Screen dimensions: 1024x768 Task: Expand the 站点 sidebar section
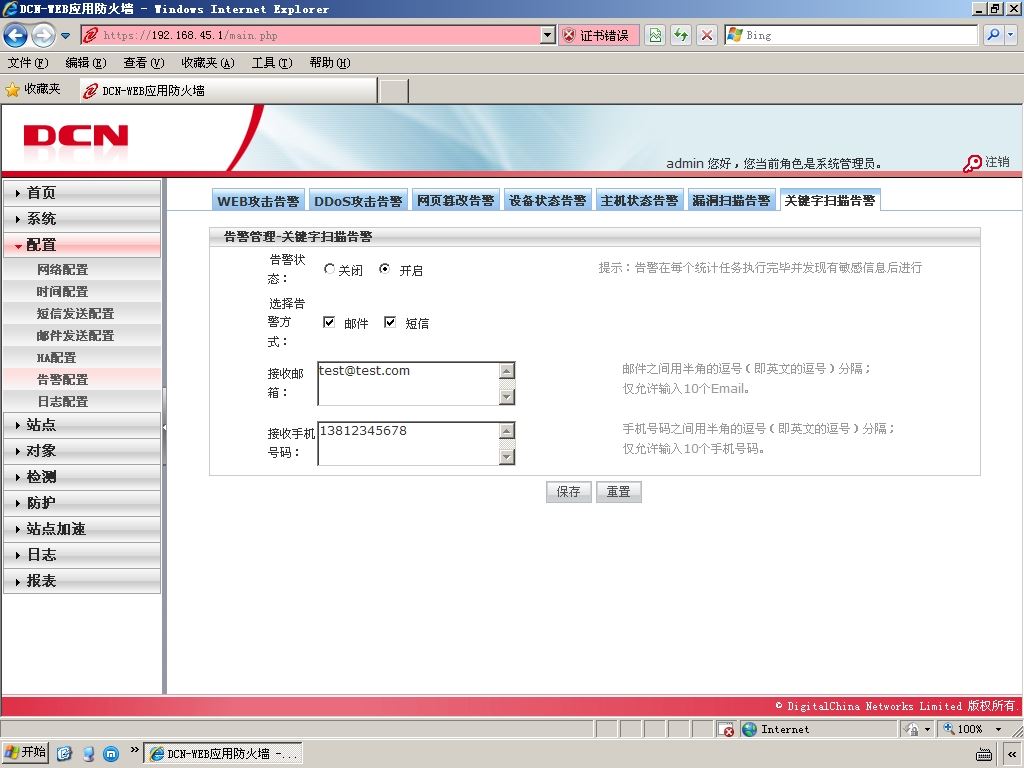click(x=82, y=425)
